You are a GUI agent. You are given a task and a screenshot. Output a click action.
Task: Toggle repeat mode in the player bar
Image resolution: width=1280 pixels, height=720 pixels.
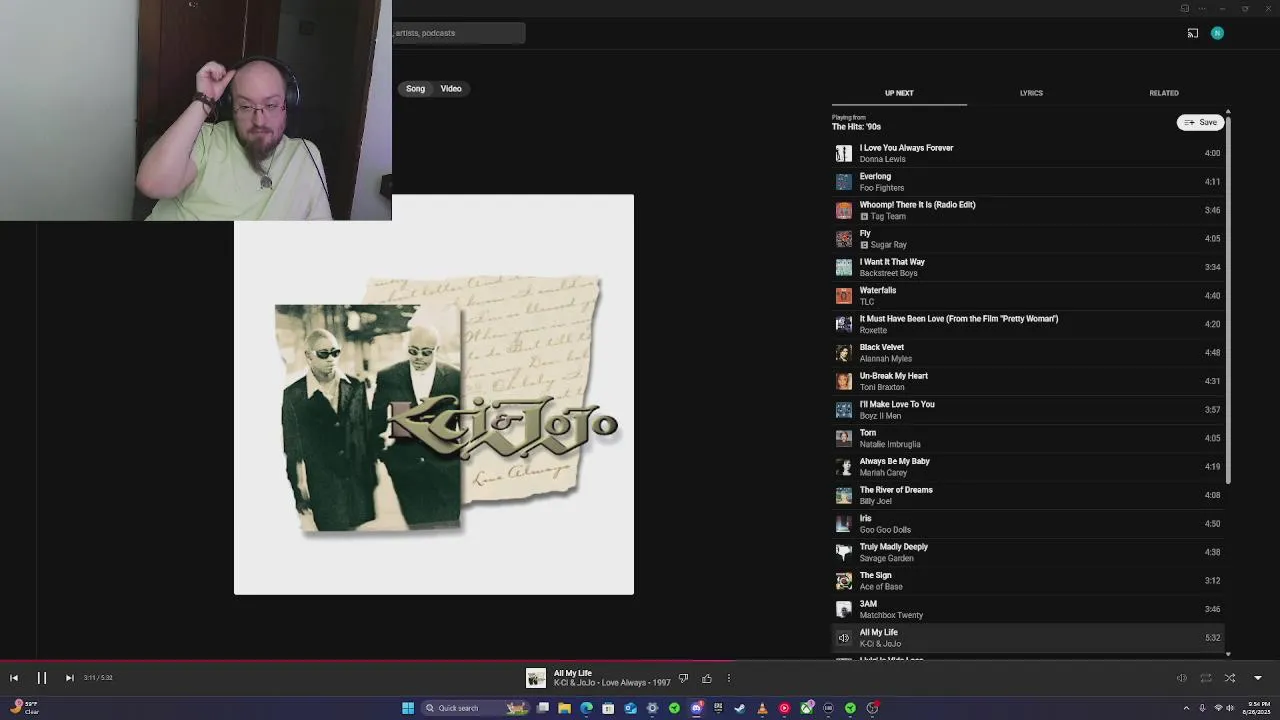[1206, 678]
